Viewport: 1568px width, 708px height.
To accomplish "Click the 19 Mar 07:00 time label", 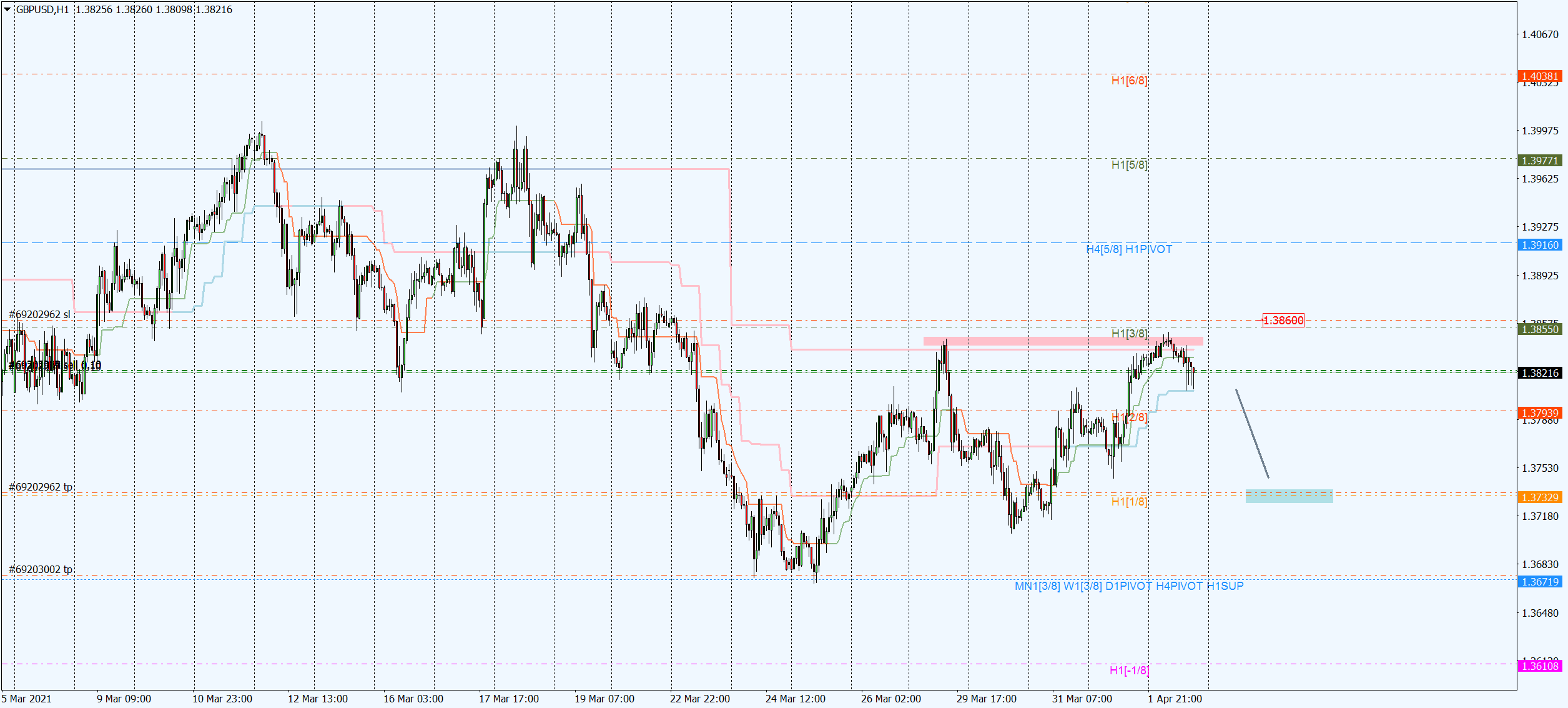I will pyautogui.click(x=604, y=699).
